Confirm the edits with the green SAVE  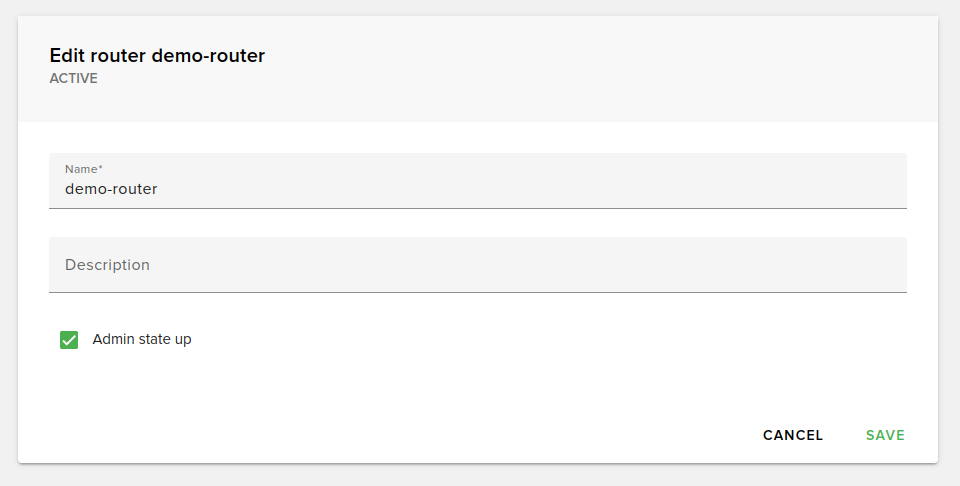[x=885, y=435]
